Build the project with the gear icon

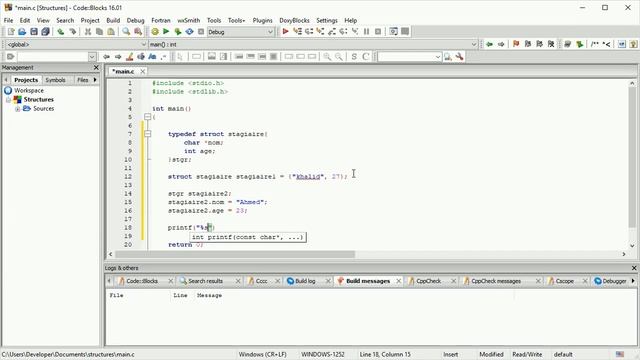[155, 31]
